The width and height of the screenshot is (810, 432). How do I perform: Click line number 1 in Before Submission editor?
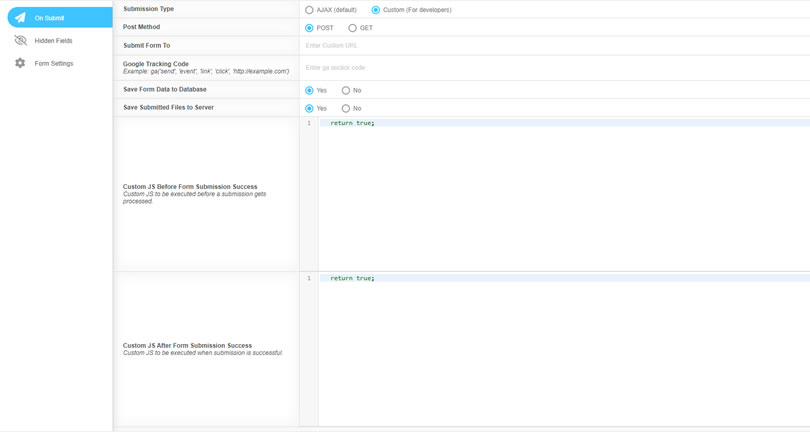(309, 123)
